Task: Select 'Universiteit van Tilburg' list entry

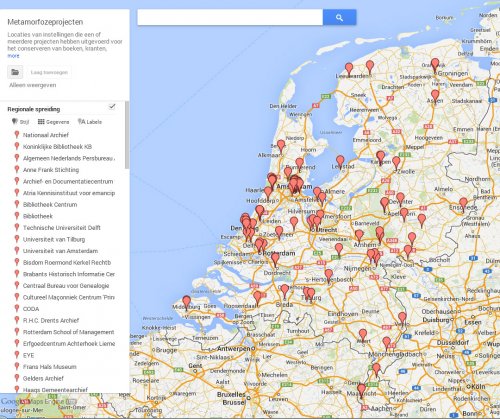Action: [54, 239]
